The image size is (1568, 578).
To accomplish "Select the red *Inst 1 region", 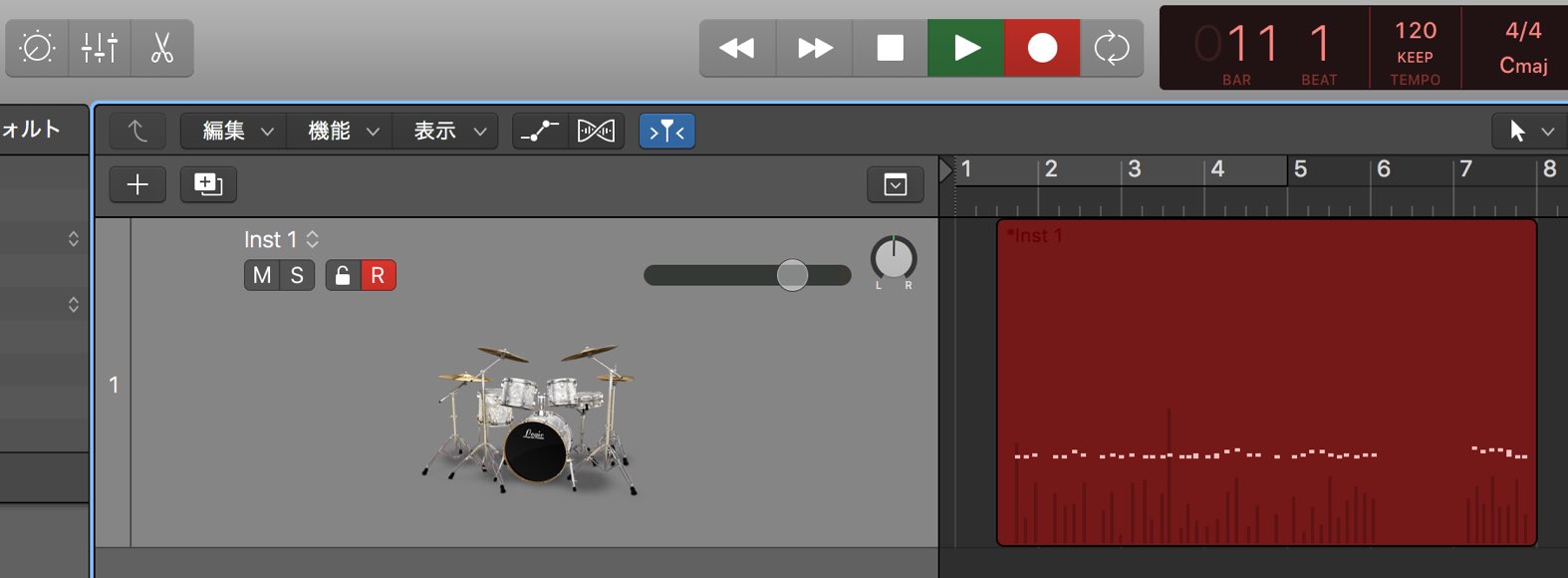I will (1266, 383).
